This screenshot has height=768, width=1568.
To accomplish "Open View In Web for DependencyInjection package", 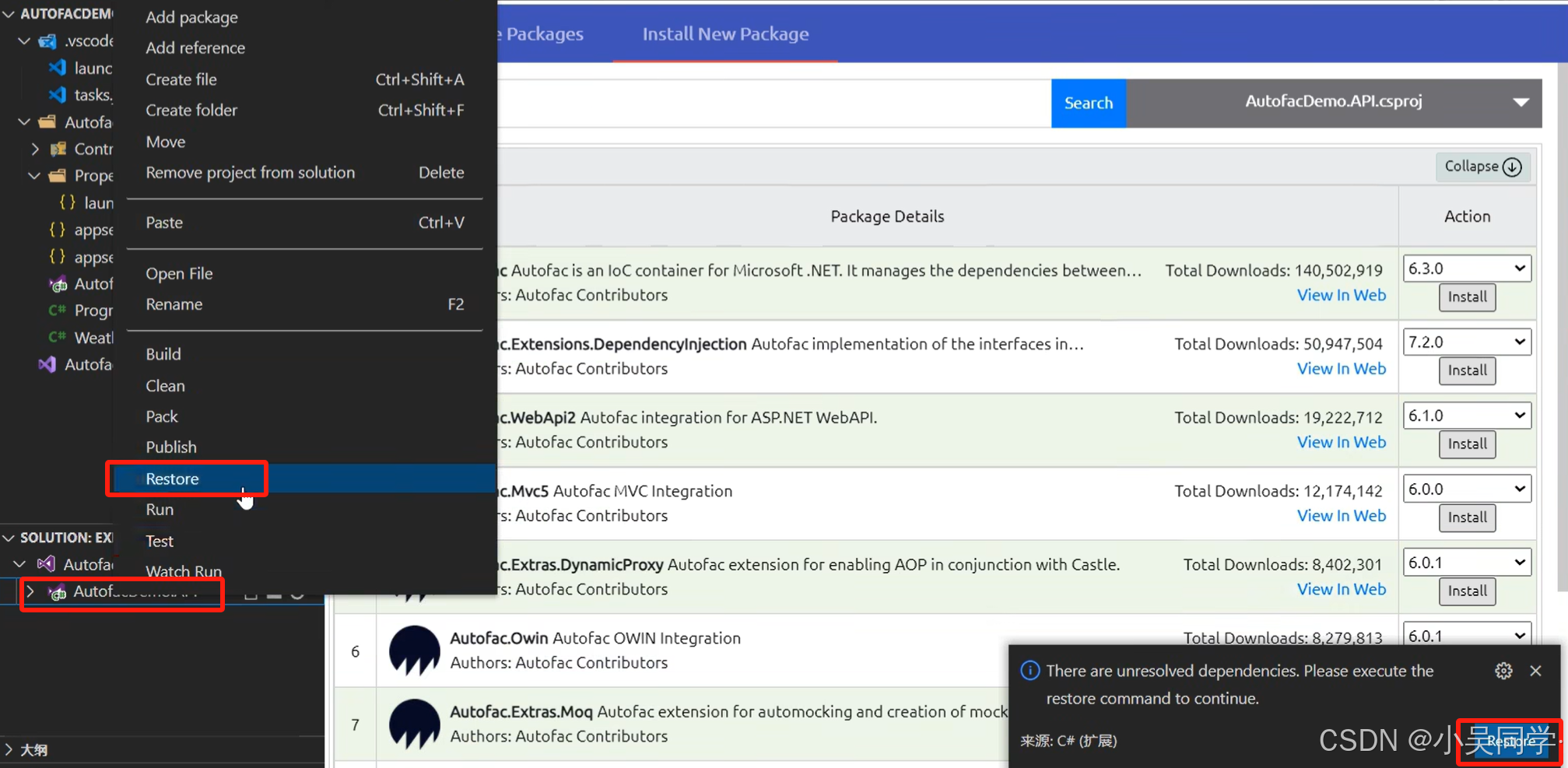I will pyautogui.click(x=1342, y=369).
